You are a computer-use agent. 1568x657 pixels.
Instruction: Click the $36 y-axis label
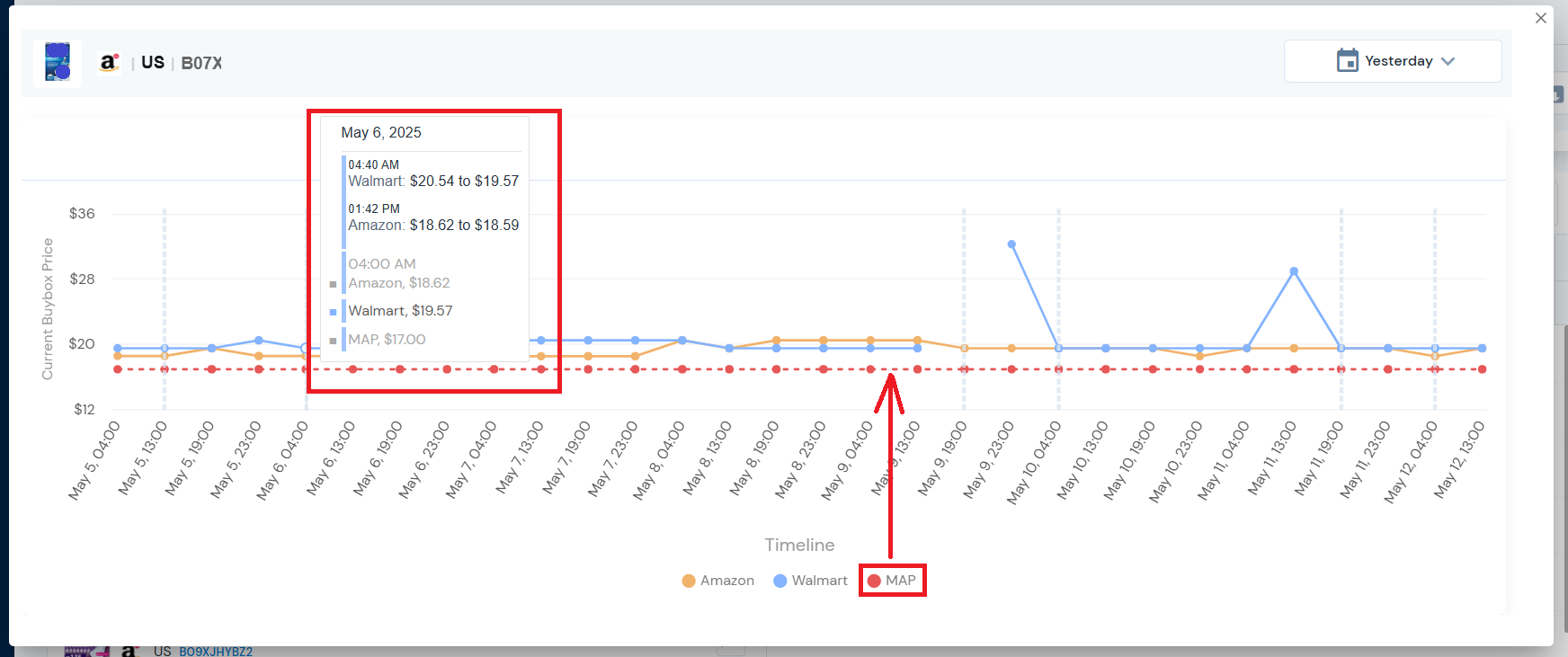[x=82, y=214]
